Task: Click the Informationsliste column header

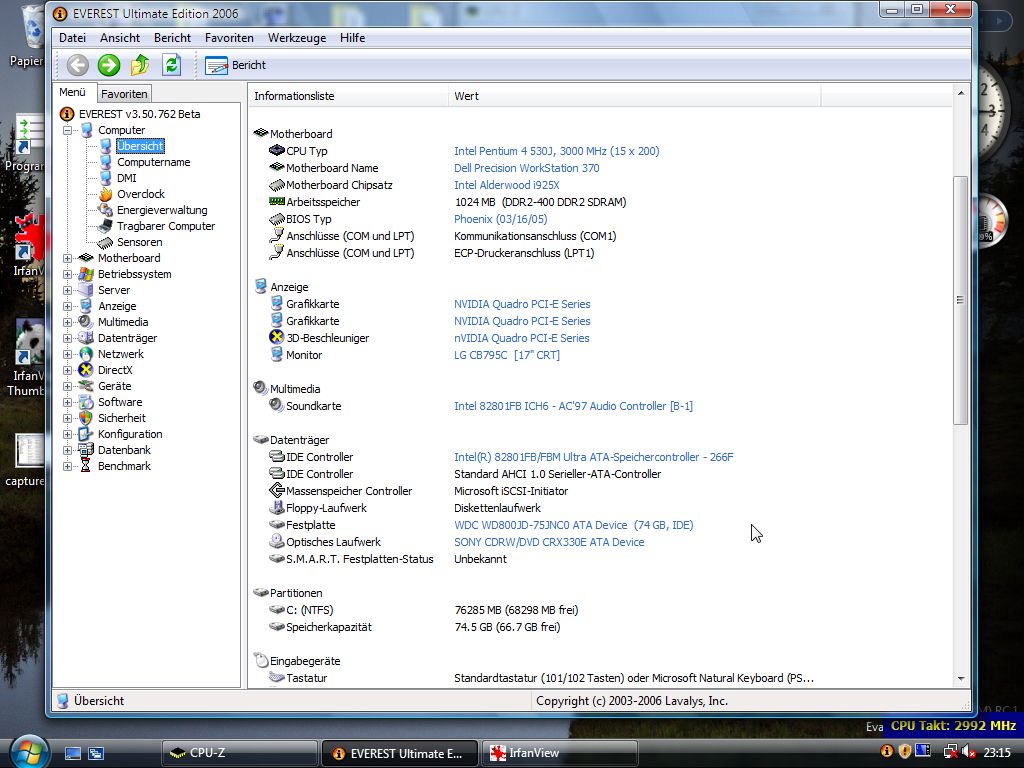Action: click(x=348, y=96)
